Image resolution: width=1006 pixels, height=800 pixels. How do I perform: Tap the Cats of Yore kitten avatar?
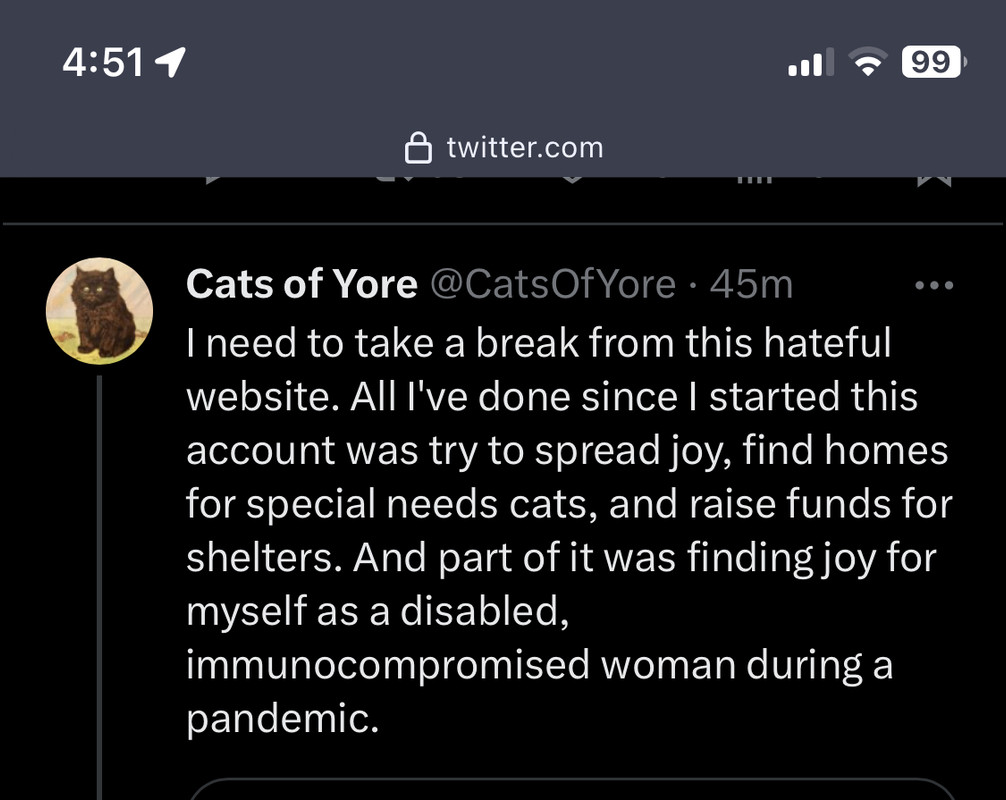(99, 311)
